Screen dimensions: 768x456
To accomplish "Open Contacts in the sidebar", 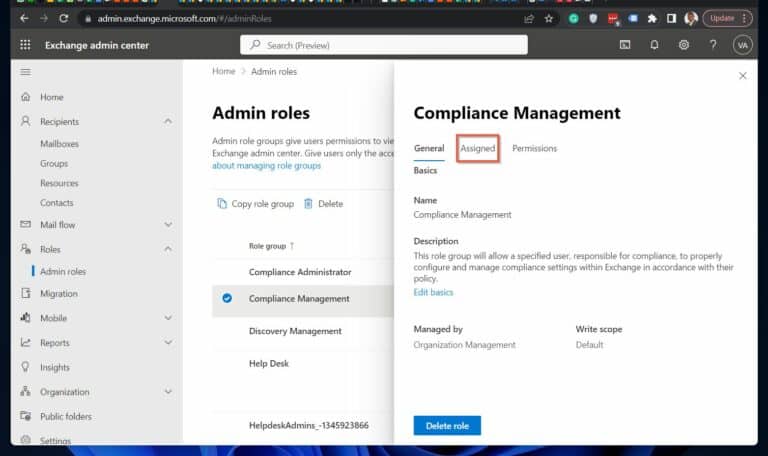I will pyautogui.click(x=56, y=203).
